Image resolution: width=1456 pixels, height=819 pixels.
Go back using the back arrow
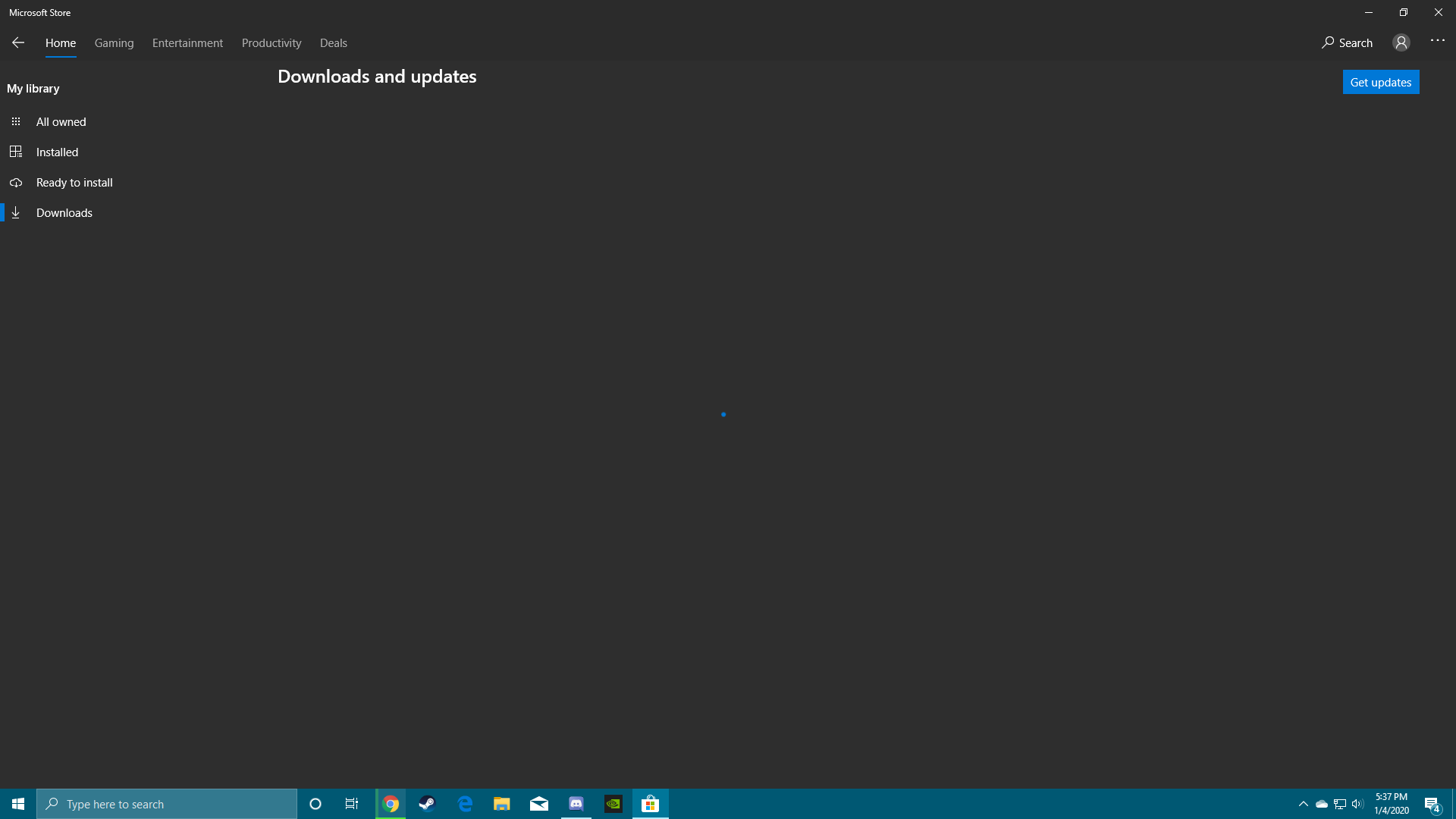18,42
